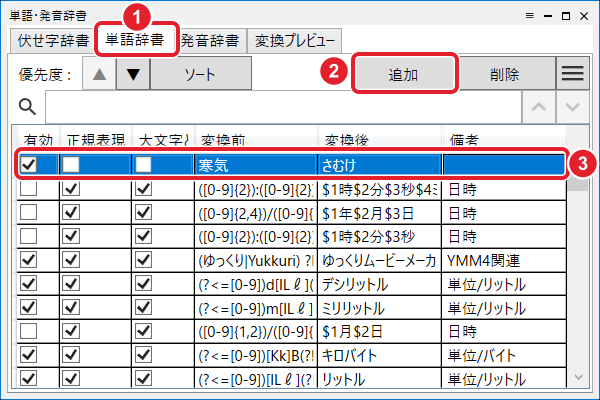Select the デシリットル cell
The width and height of the screenshot is (600, 400).
(x=380, y=284)
